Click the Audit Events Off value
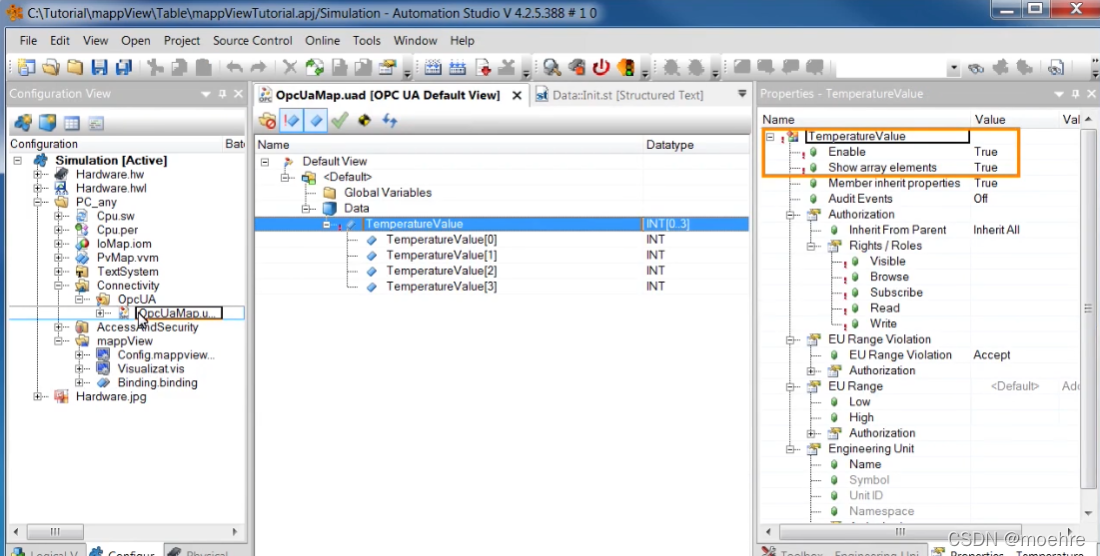The width and height of the screenshot is (1100, 556). click(x=980, y=199)
